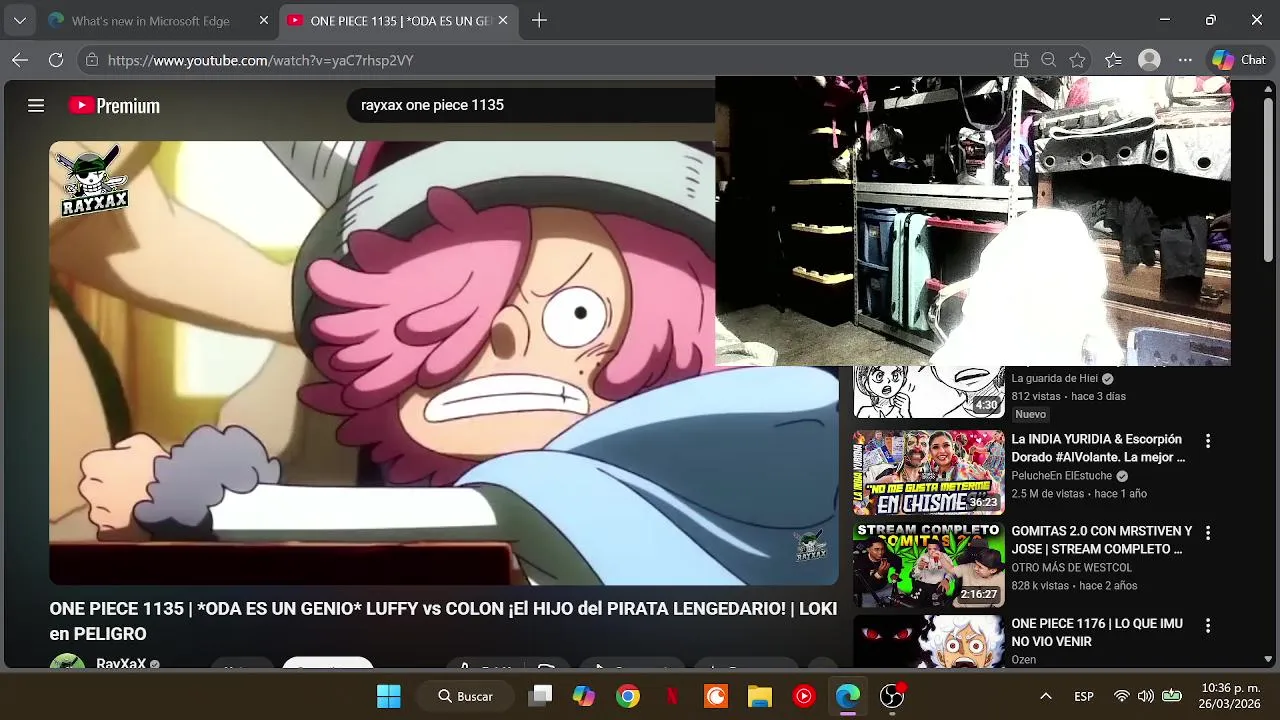Image resolution: width=1280 pixels, height=720 pixels.
Task: Open YouTube Music from the taskbar
Action: tap(804, 696)
